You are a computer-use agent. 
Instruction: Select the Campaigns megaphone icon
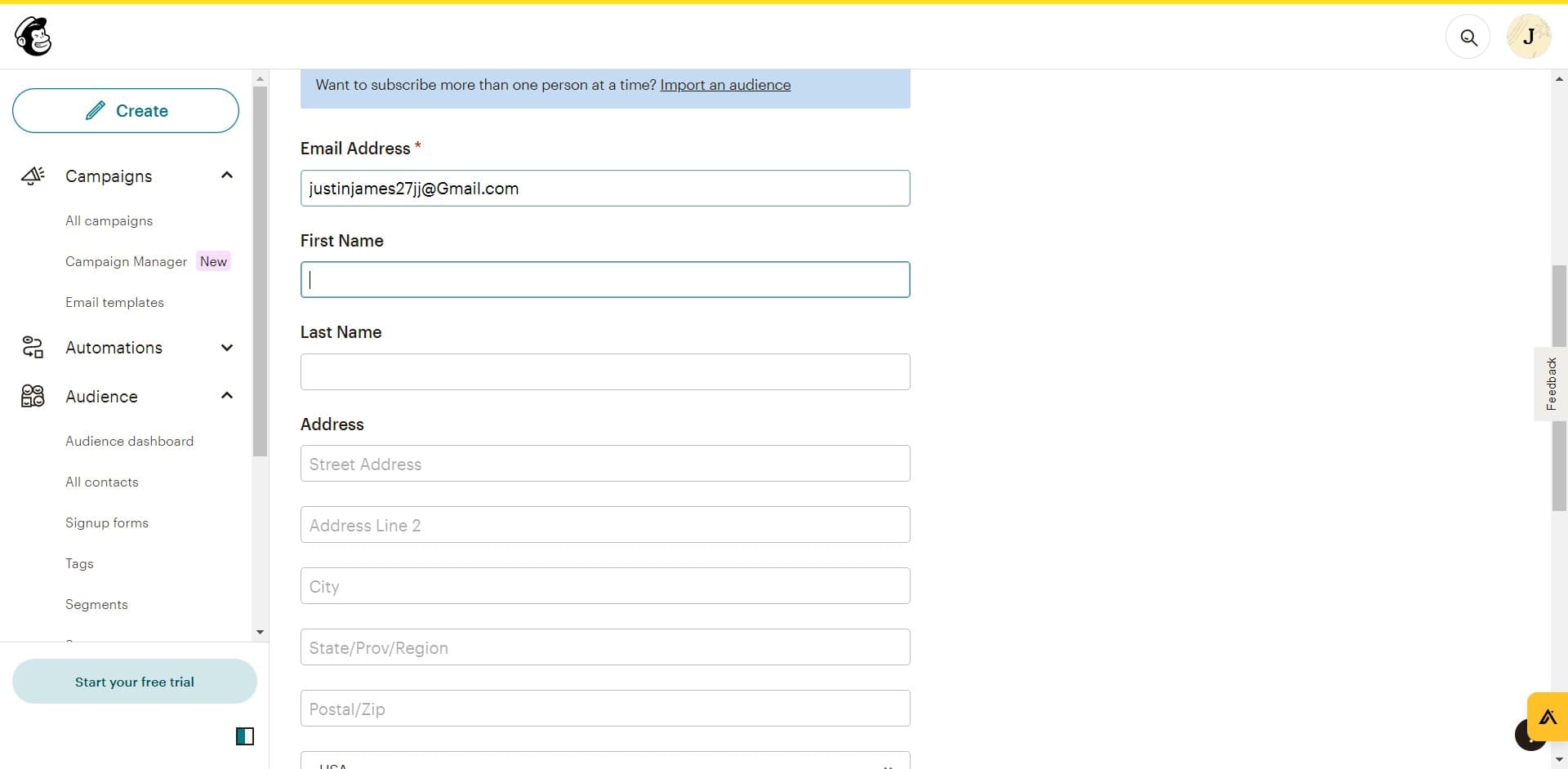coord(33,176)
